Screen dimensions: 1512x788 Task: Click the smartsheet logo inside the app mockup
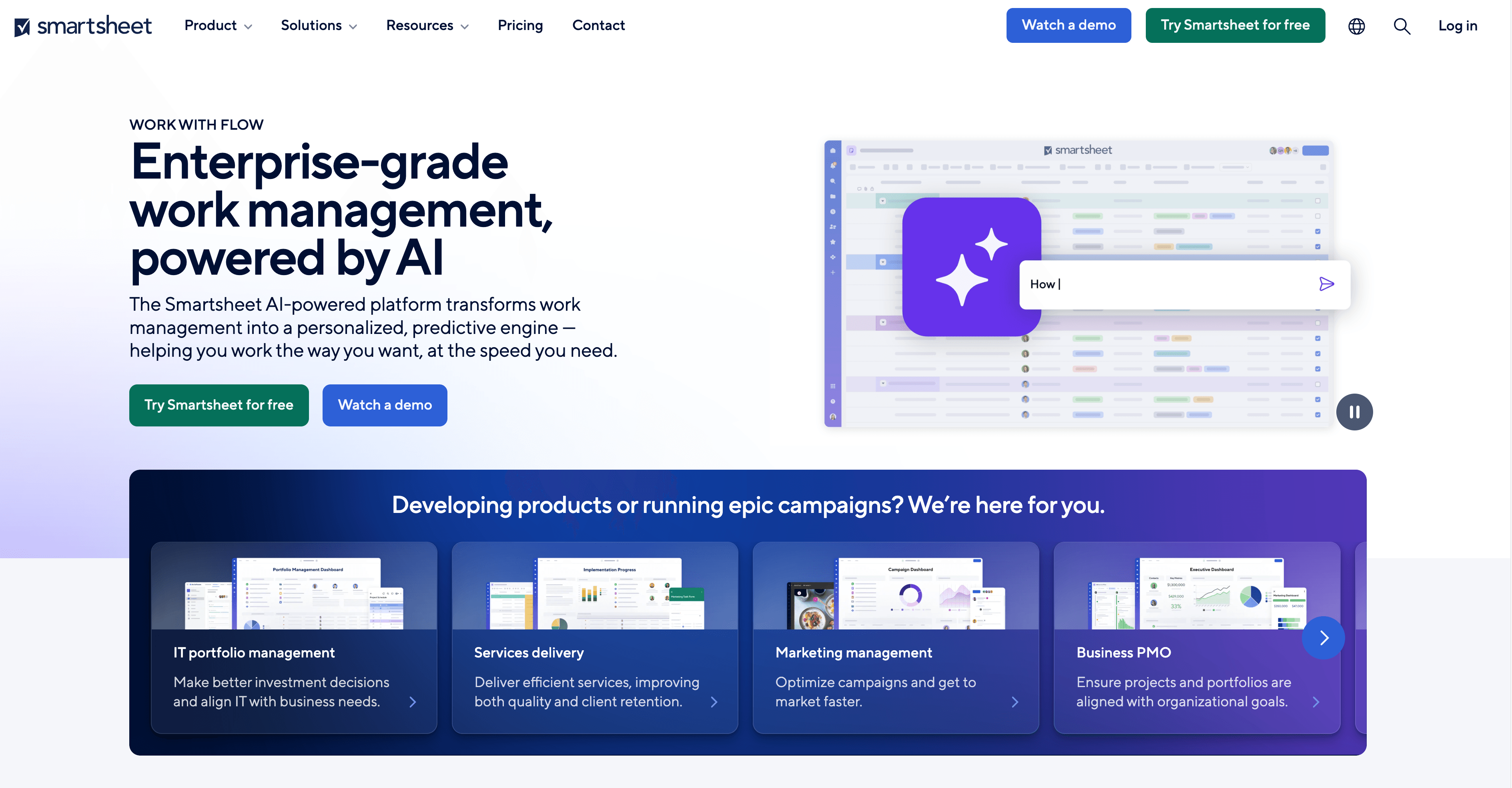coord(1078,150)
